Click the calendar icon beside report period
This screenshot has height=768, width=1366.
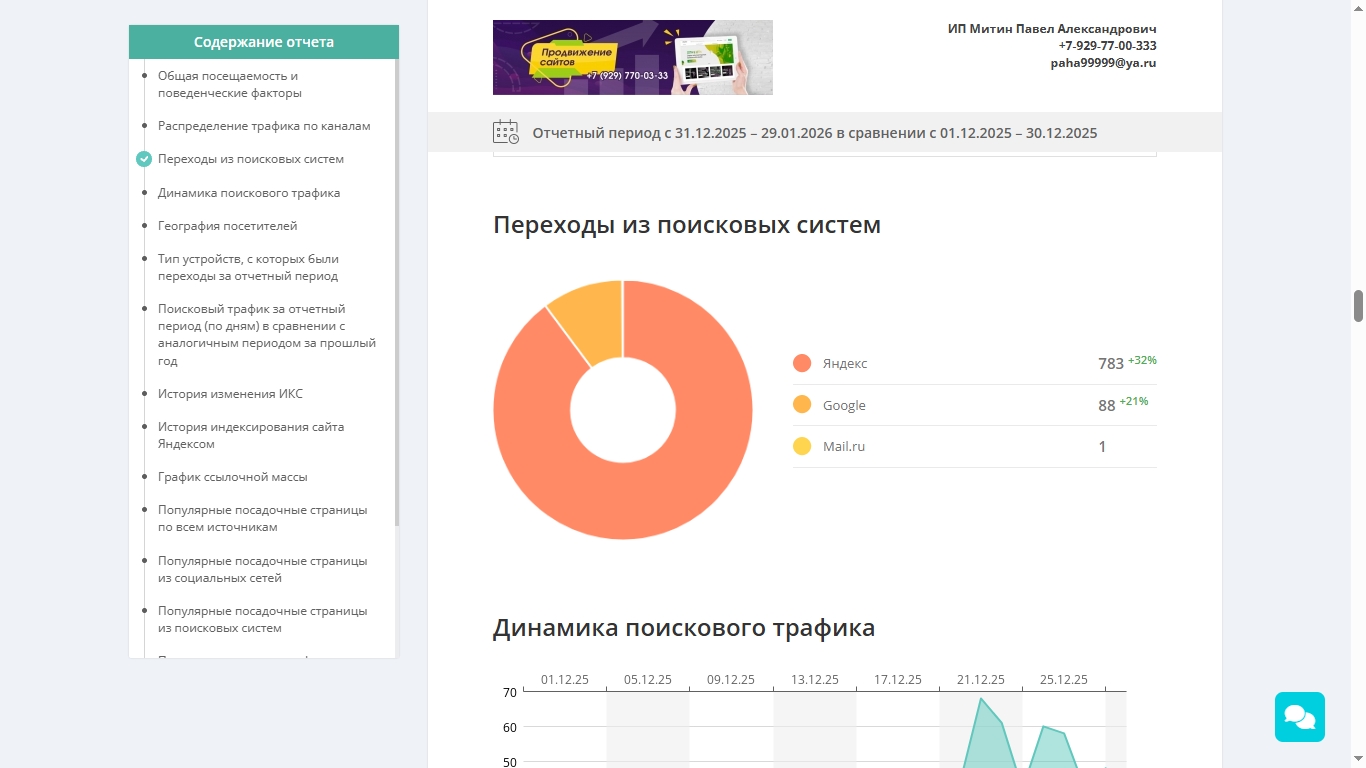click(x=506, y=132)
